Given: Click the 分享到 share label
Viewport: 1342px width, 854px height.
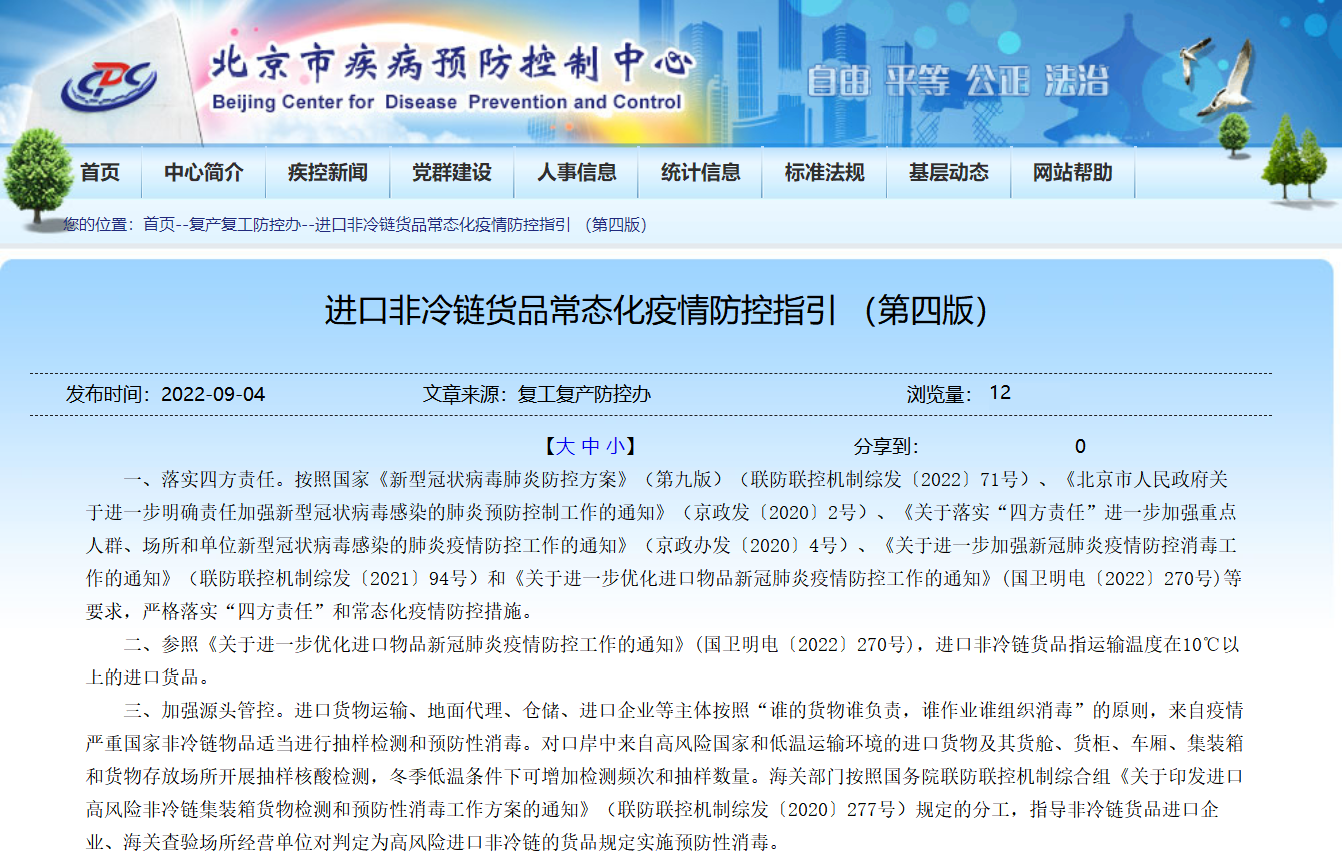Looking at the screenshot, I should click(885, 447).
